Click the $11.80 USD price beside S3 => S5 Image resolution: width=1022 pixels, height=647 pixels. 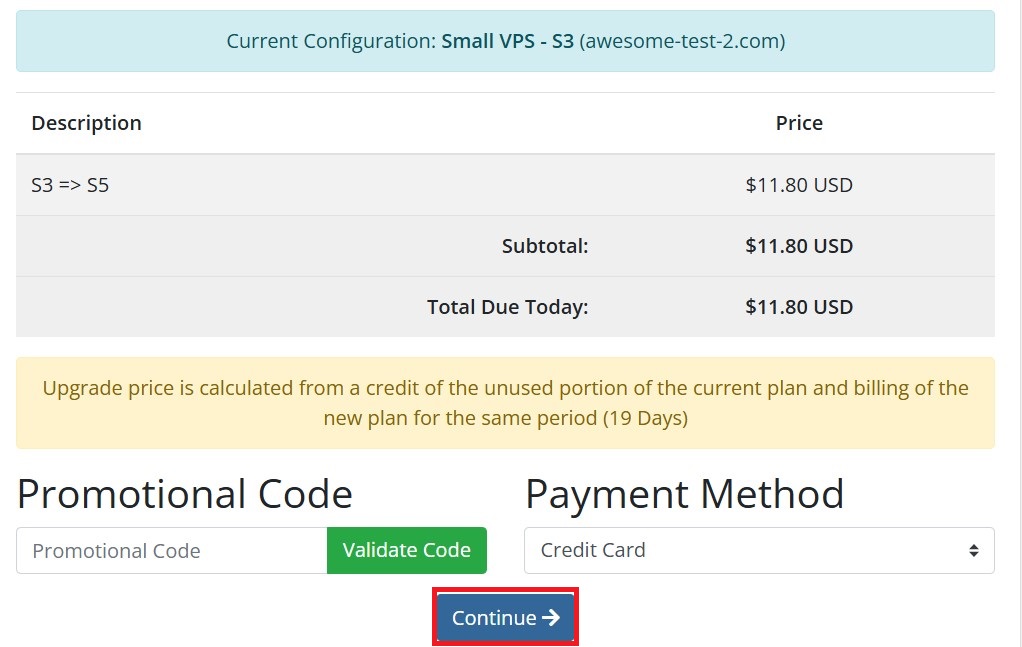point(799,185)
